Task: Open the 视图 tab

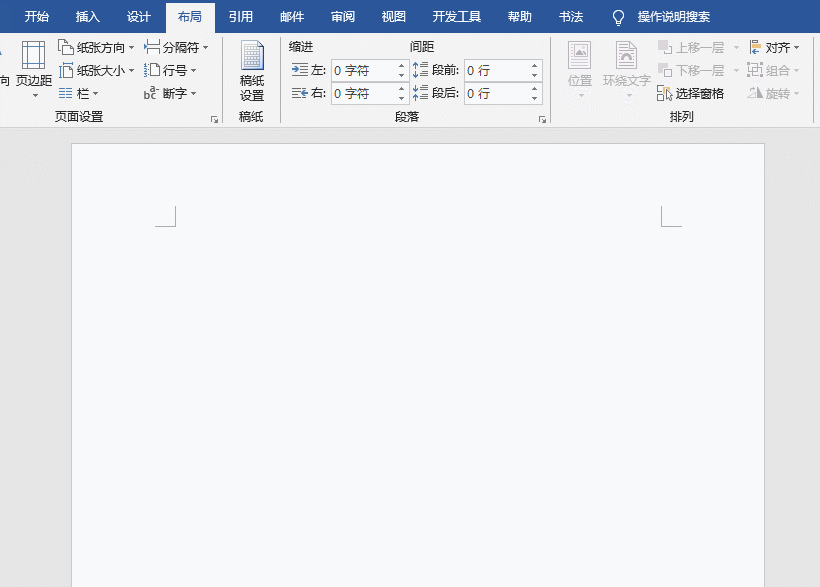Action: (393, 17)
